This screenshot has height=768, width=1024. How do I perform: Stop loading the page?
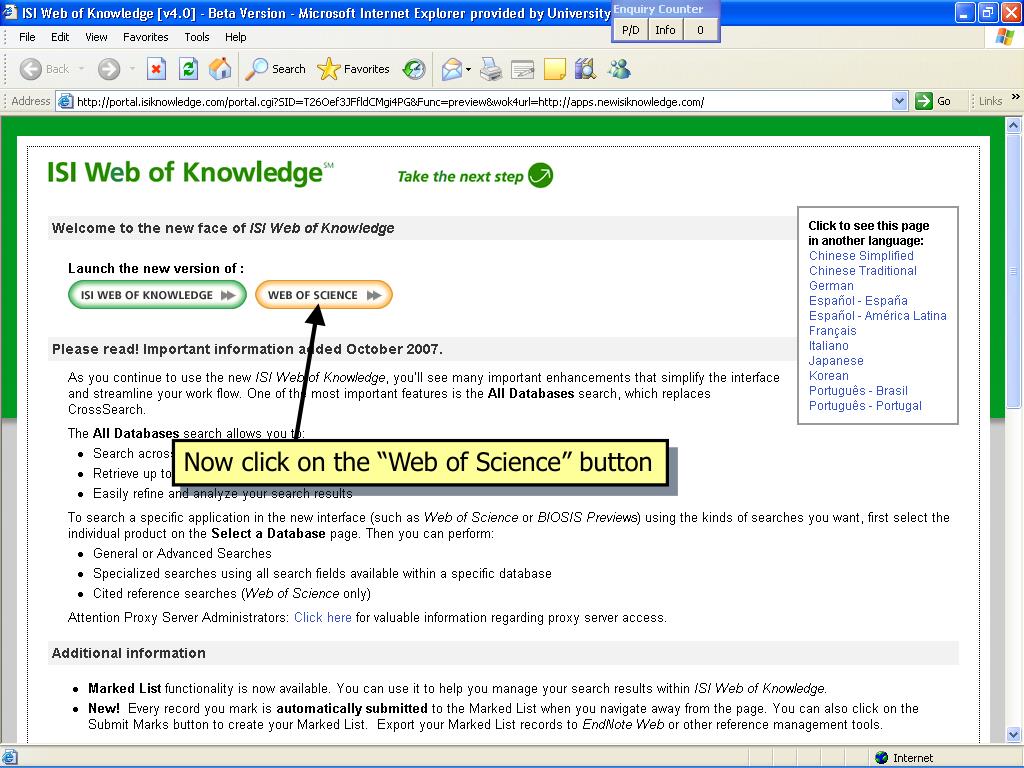(156, 69)
